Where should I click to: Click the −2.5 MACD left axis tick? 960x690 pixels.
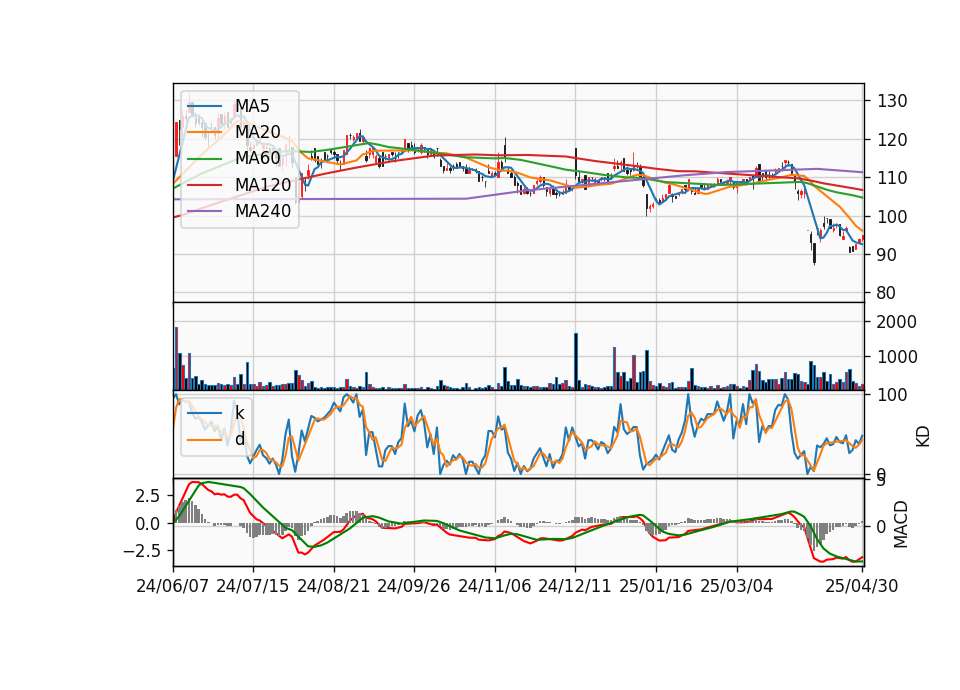coord(142,551)
